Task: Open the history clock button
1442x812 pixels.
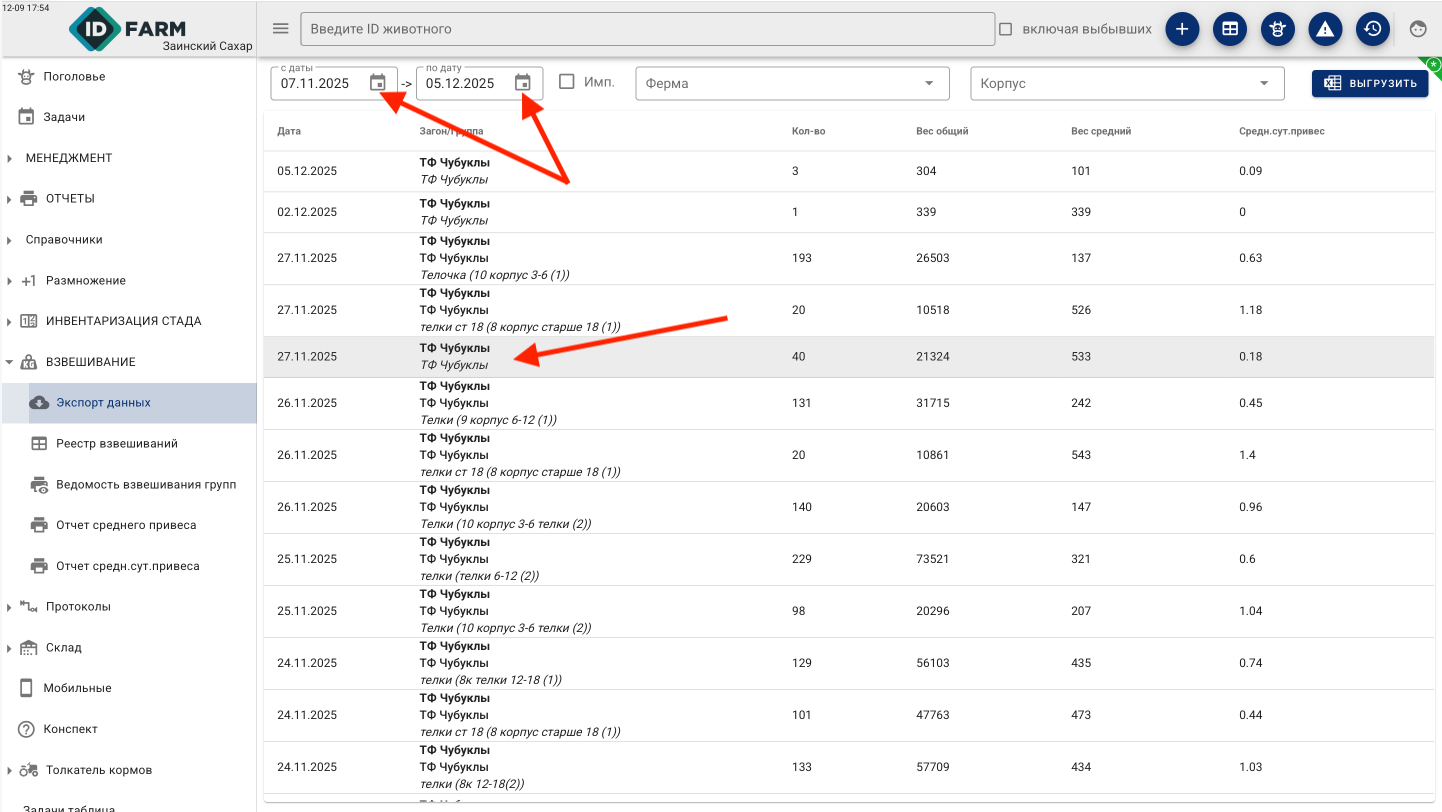Action: [1373, 29]
